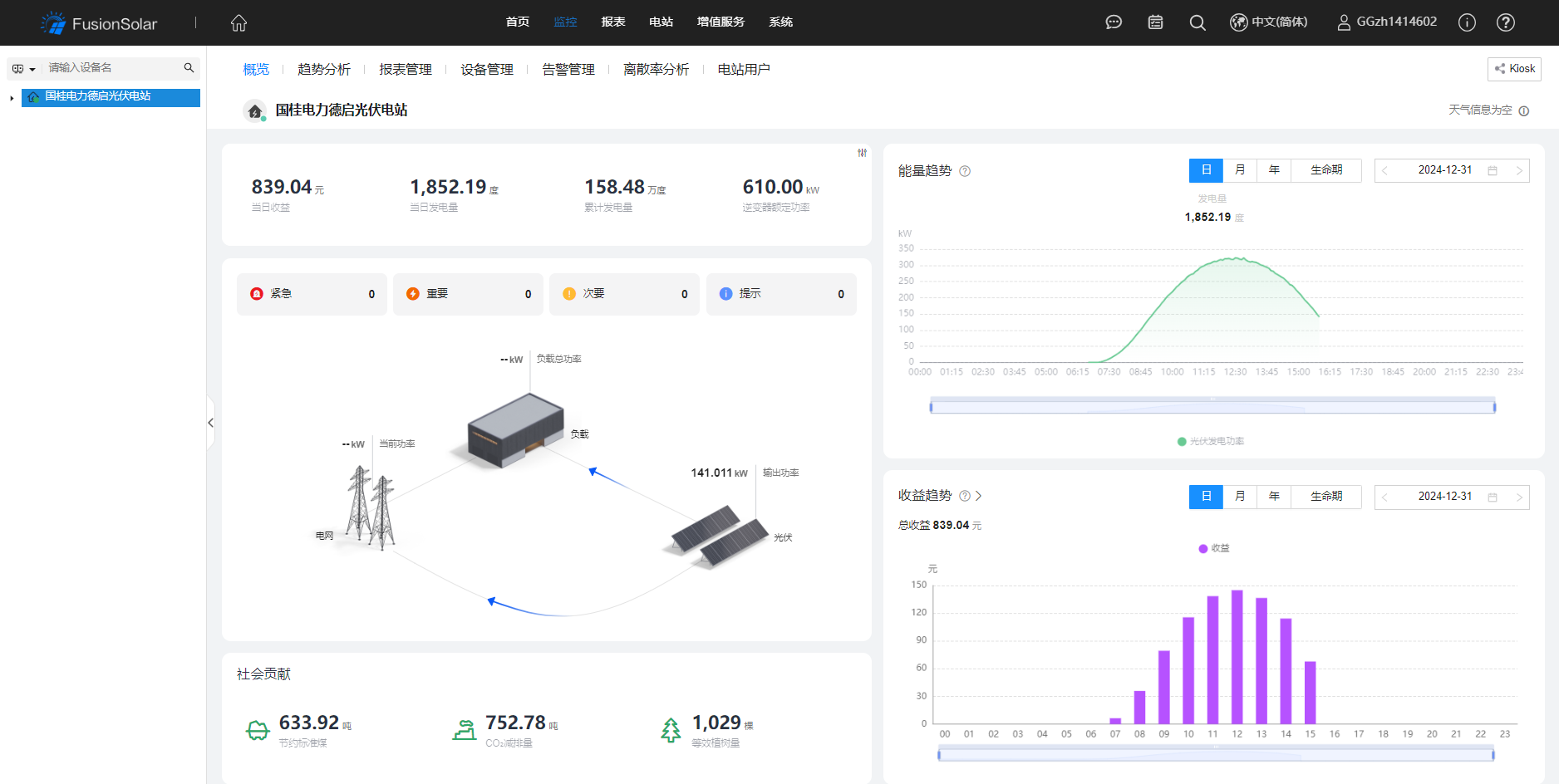The width and height of the screenshot is (1559, 784).
Task: Click the weather info icon beside 天气信息为空
Action: 1524,111
